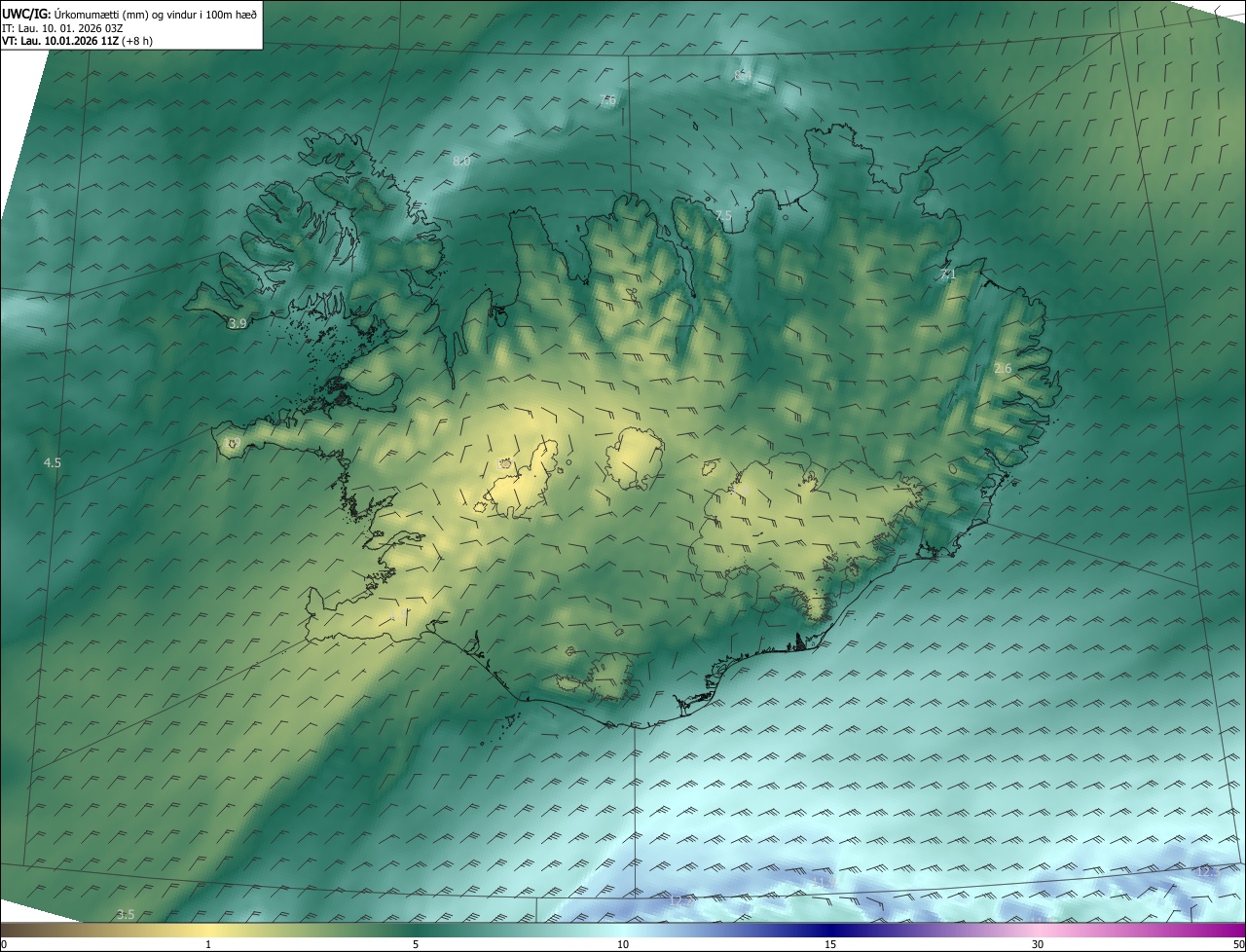Click the map title "UWC/IG: Úrkomumætti (mm) og vindur"
The height and width of the screenshot is (952, 1246).
click(x=128, y=15)
